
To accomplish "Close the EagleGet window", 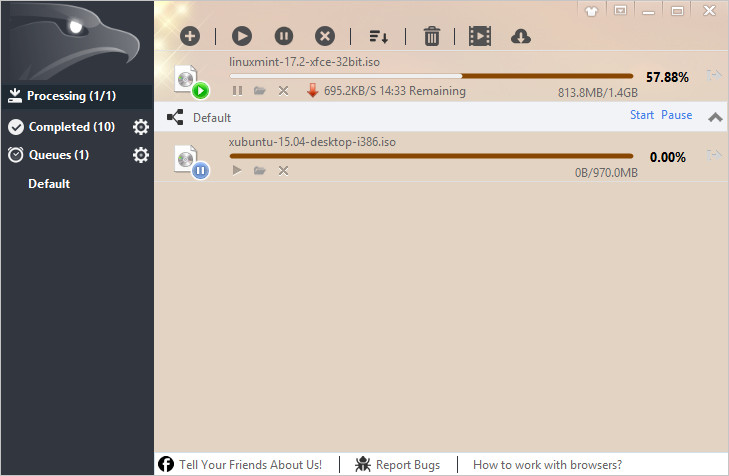I will coord(709,10).
